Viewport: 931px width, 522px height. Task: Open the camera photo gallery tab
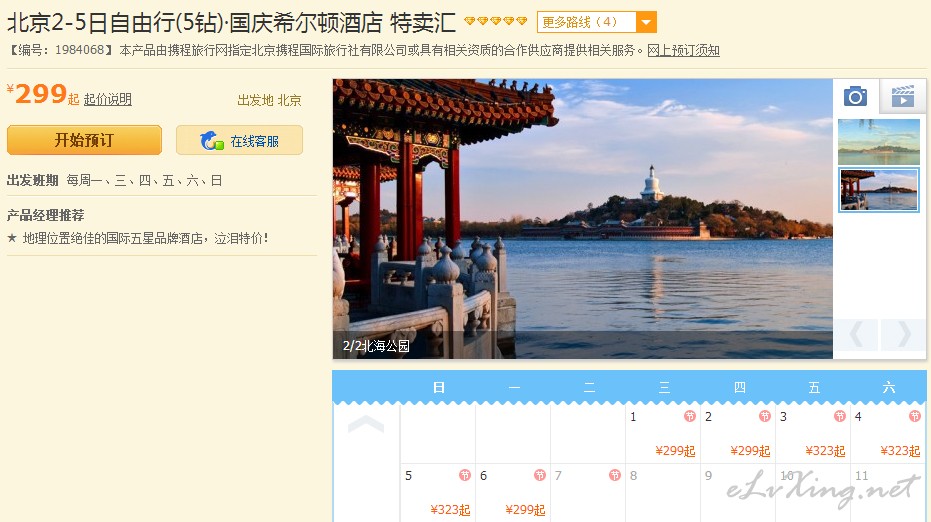[855, 96]
